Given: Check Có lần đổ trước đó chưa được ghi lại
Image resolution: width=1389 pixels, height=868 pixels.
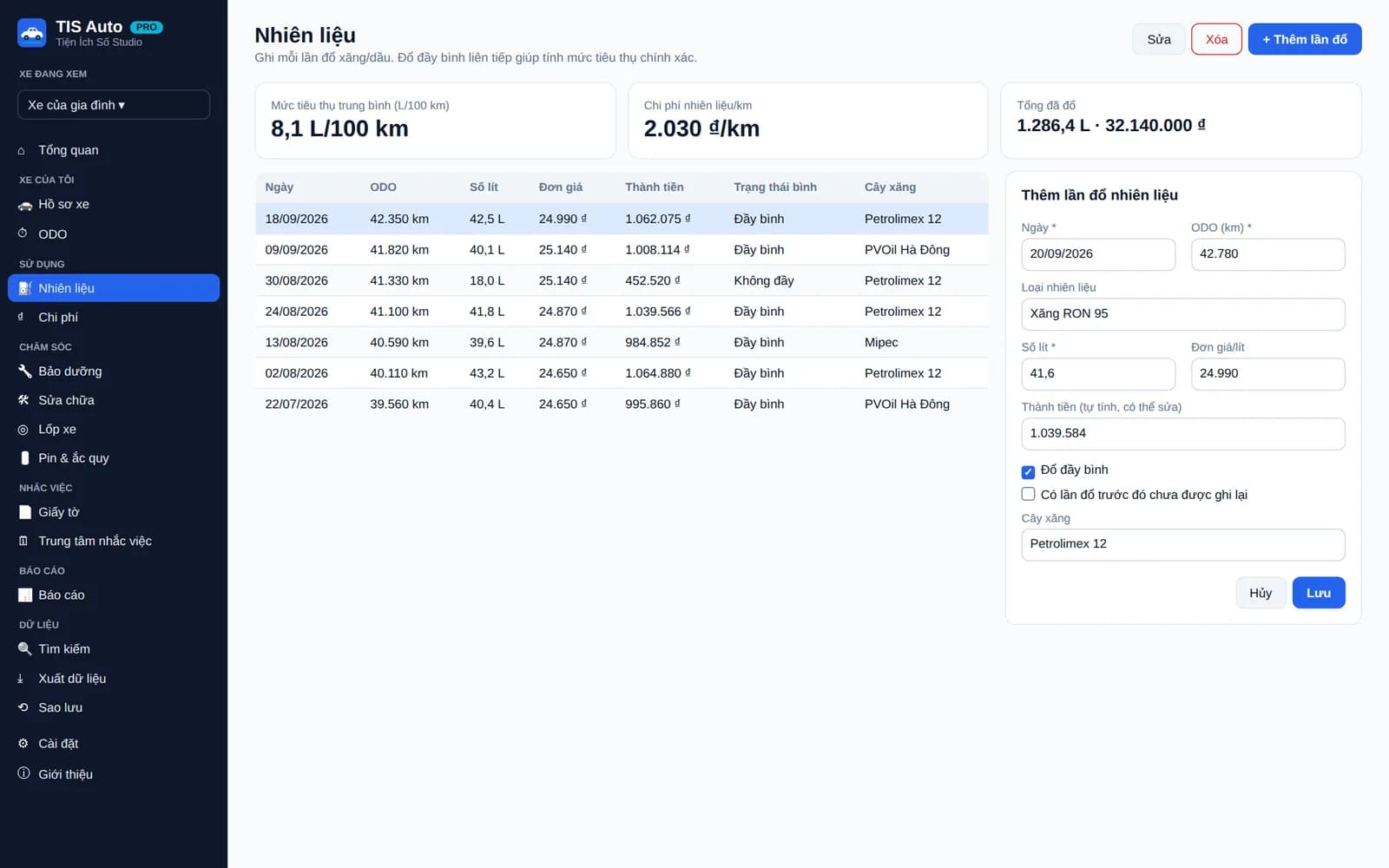Looking at the screenshot, I should pos(1028,494).
